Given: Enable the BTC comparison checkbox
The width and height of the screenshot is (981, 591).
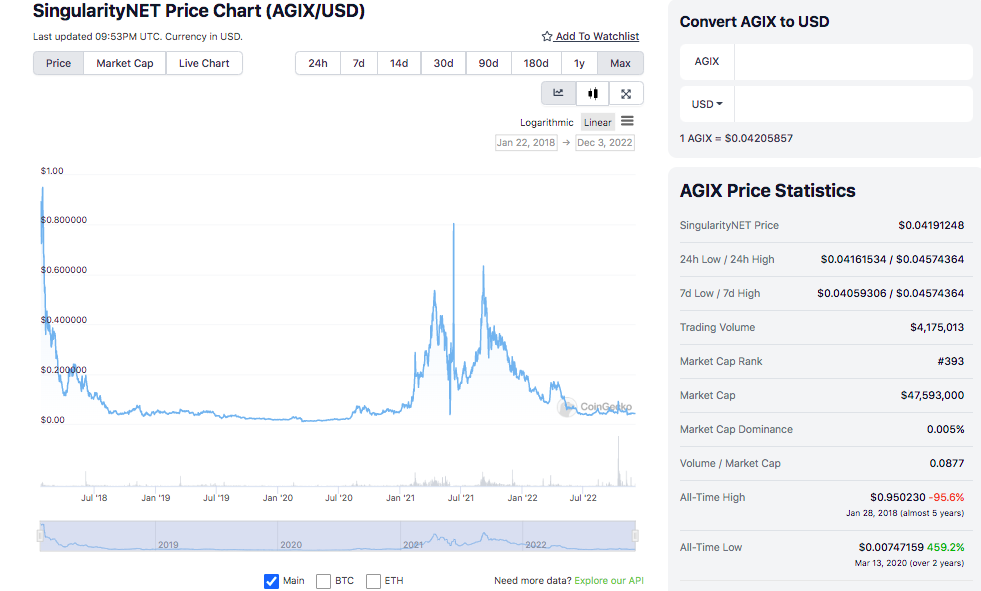Looking at the screenshot, I should (x=323, y=581).
